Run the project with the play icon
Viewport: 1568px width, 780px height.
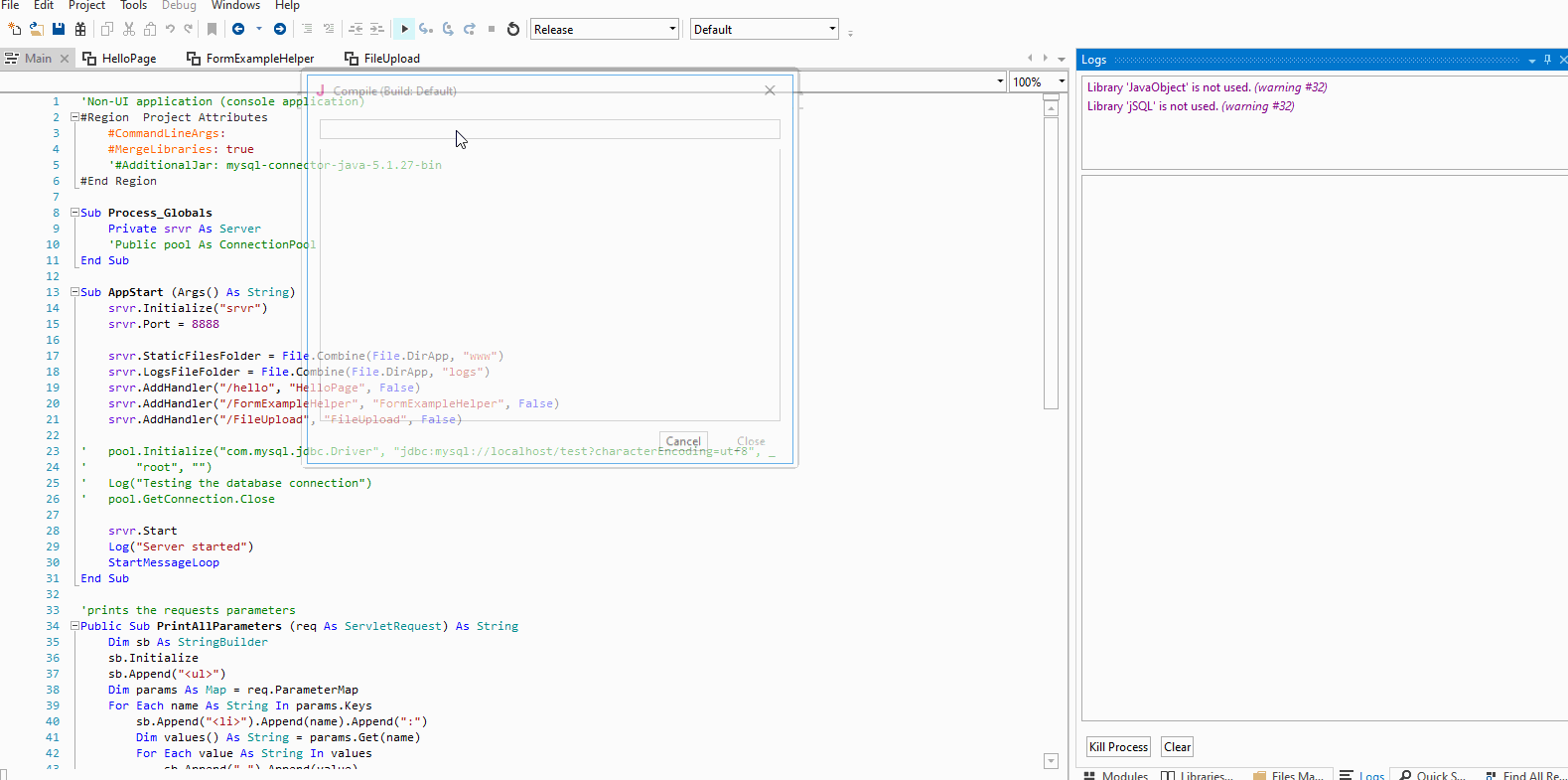point(404,29)
